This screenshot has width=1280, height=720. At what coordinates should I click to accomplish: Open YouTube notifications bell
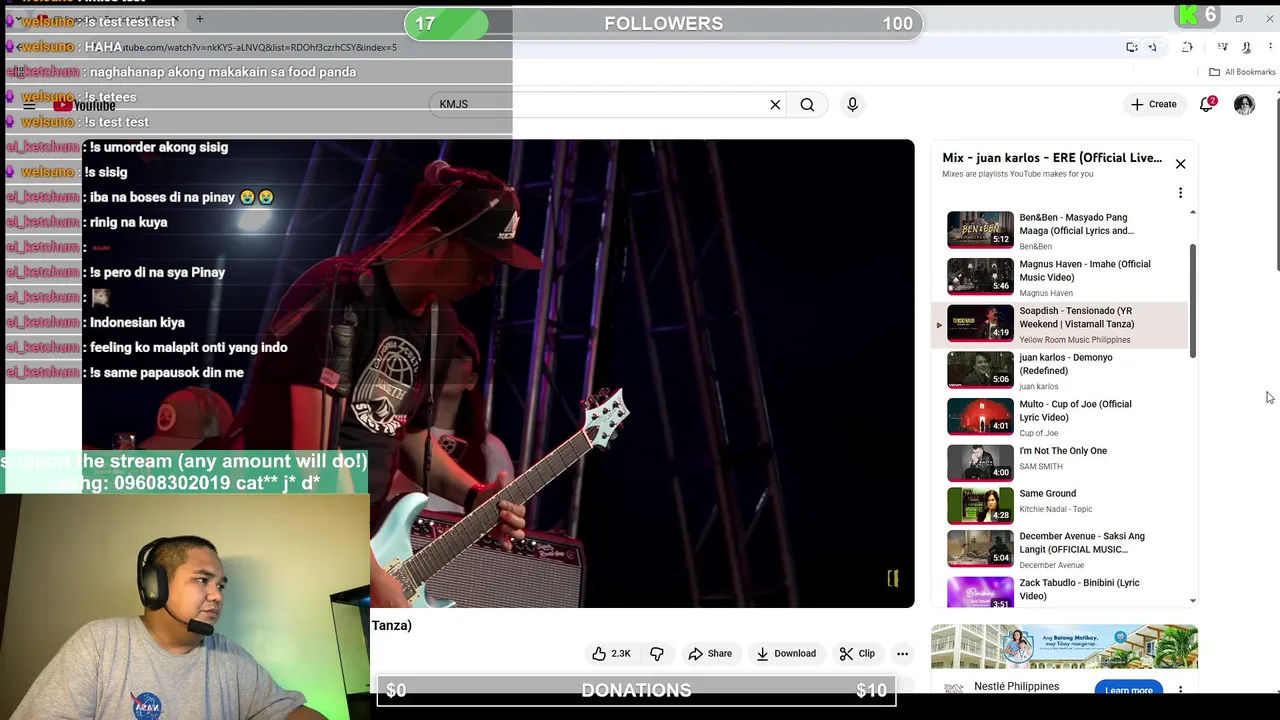point(1207,104)
